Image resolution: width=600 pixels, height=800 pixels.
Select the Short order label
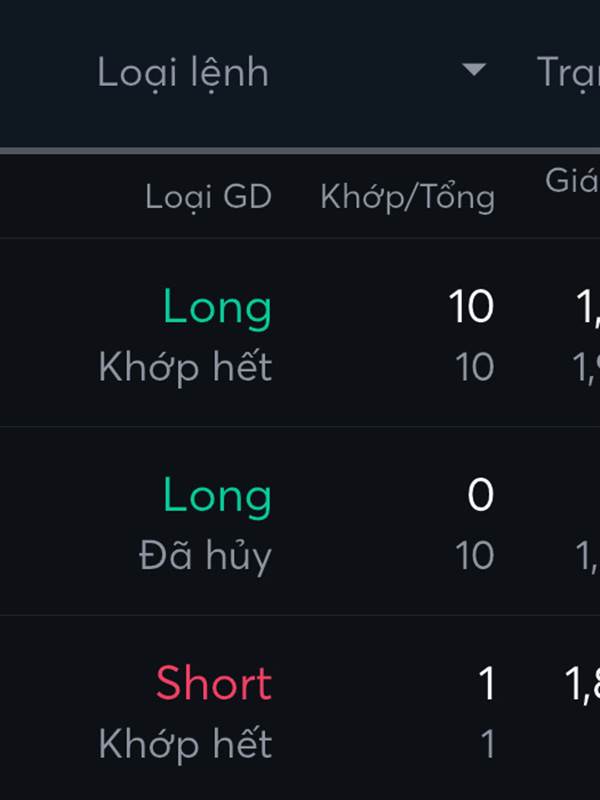tap(213, 684)
